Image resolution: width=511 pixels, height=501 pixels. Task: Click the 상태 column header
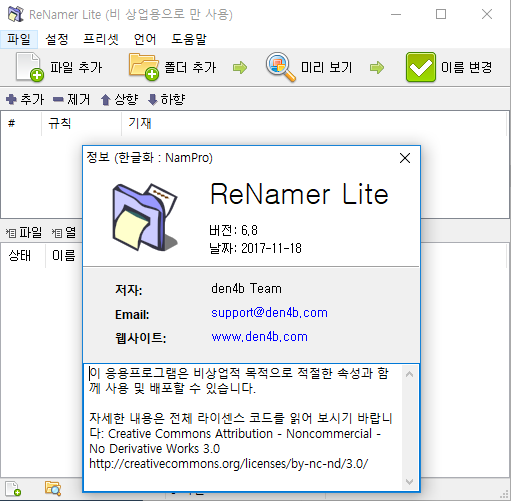pos(23,256)
